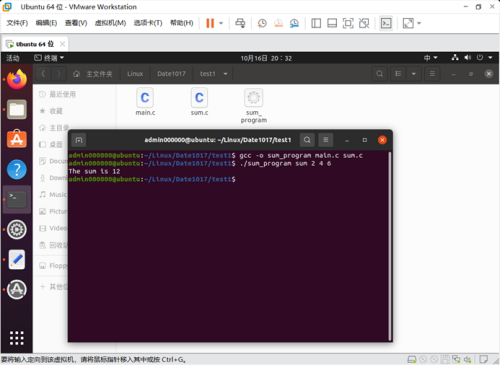Go to Date1017 in the path bar

point(171,74)
